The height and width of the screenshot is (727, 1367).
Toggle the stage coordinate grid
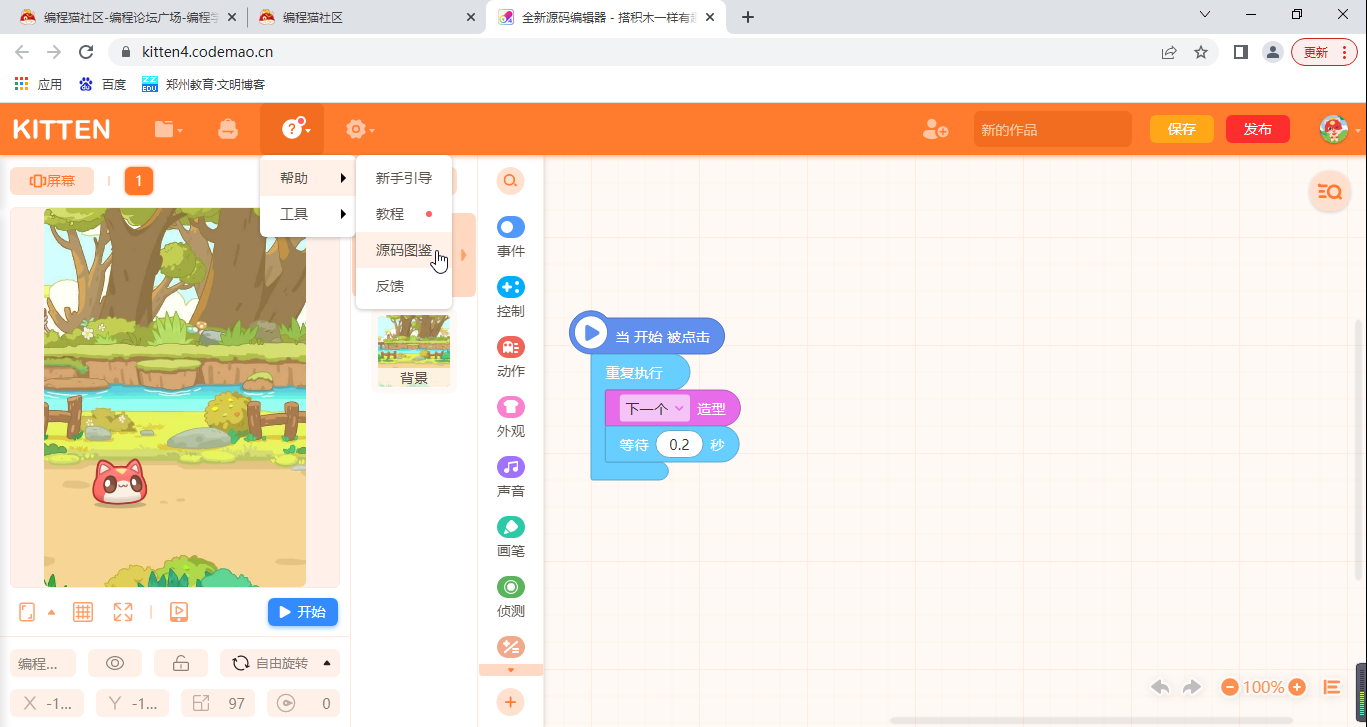coord(83,612)
